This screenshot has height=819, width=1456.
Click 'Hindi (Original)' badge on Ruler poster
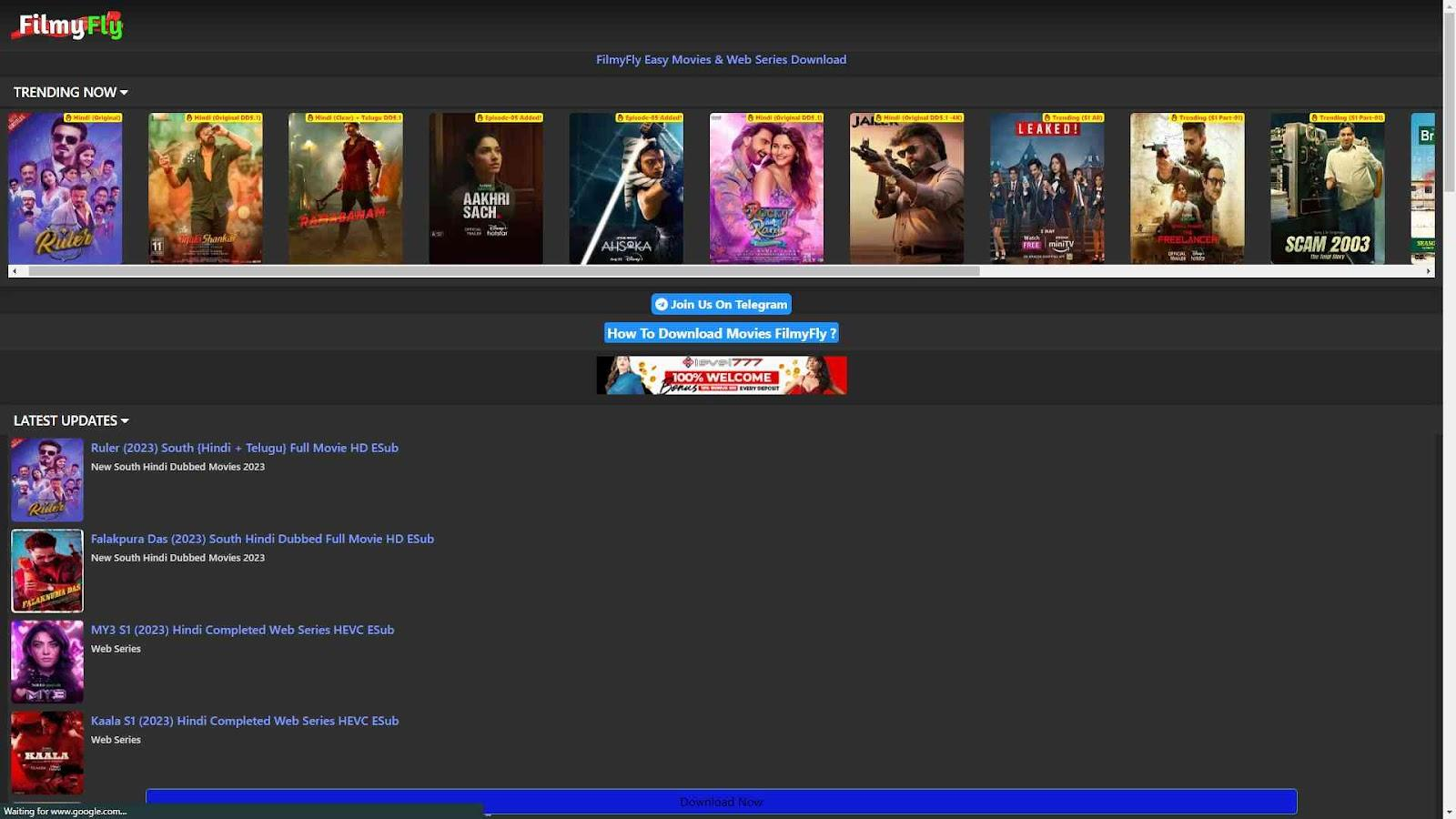(93, 117)
